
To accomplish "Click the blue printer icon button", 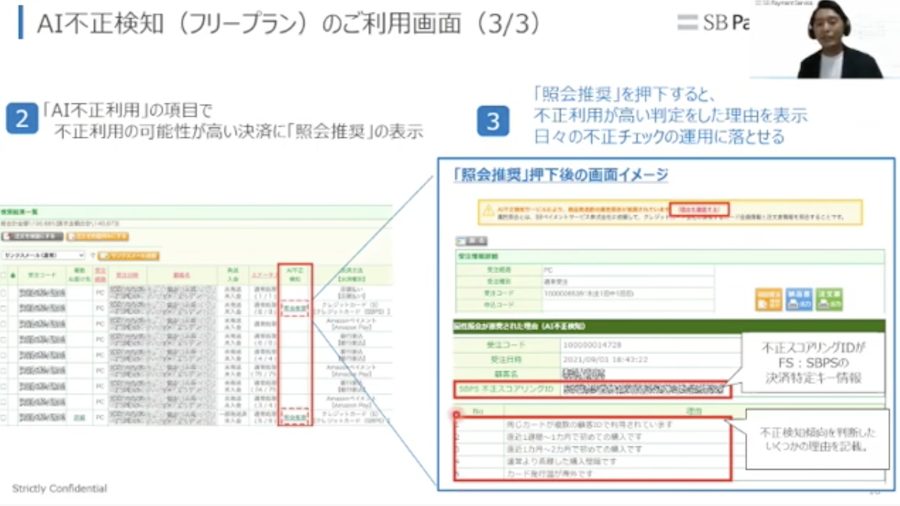I will point(798,299).
